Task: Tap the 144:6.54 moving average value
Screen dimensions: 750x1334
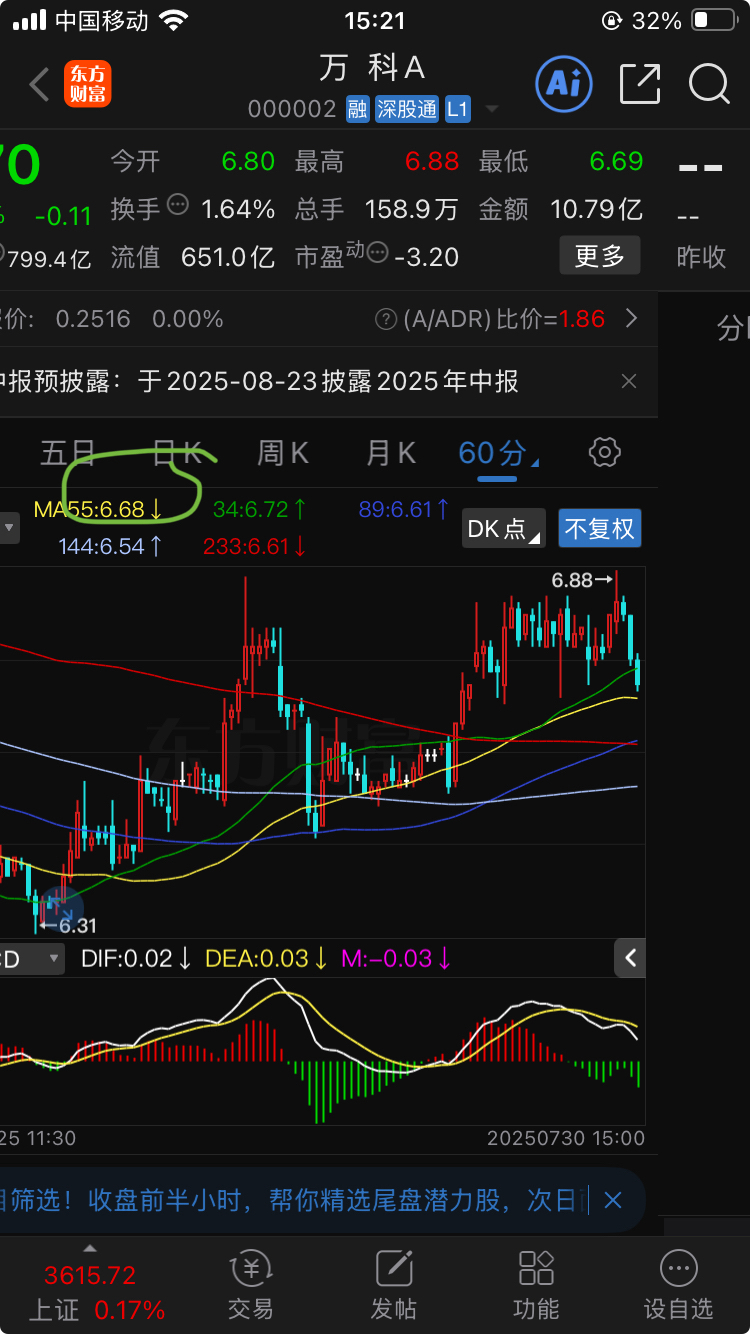Action: [x=111, y=546]
